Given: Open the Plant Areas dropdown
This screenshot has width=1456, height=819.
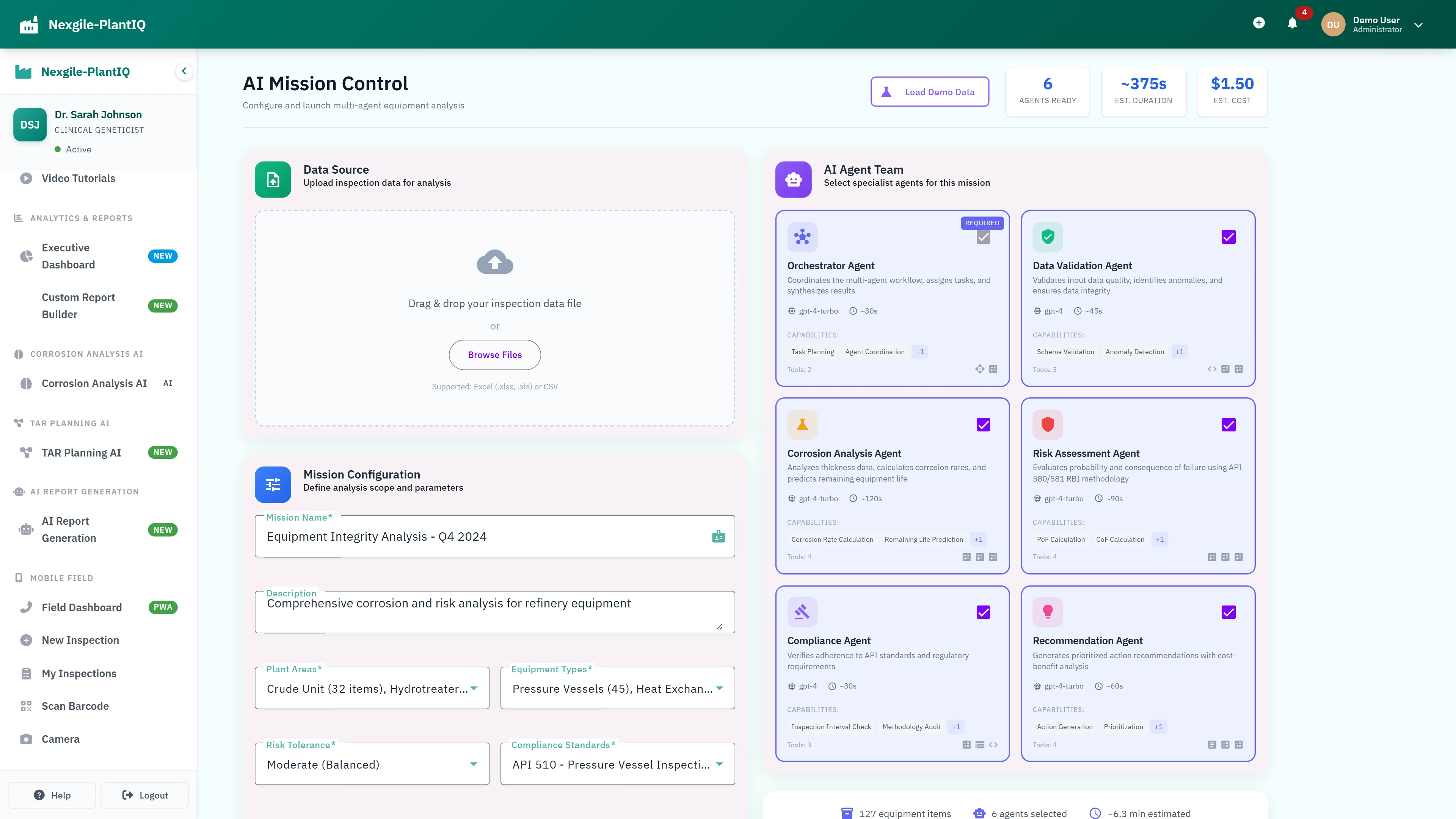Looking at the screenshot, I should click(x=372, y=689).
